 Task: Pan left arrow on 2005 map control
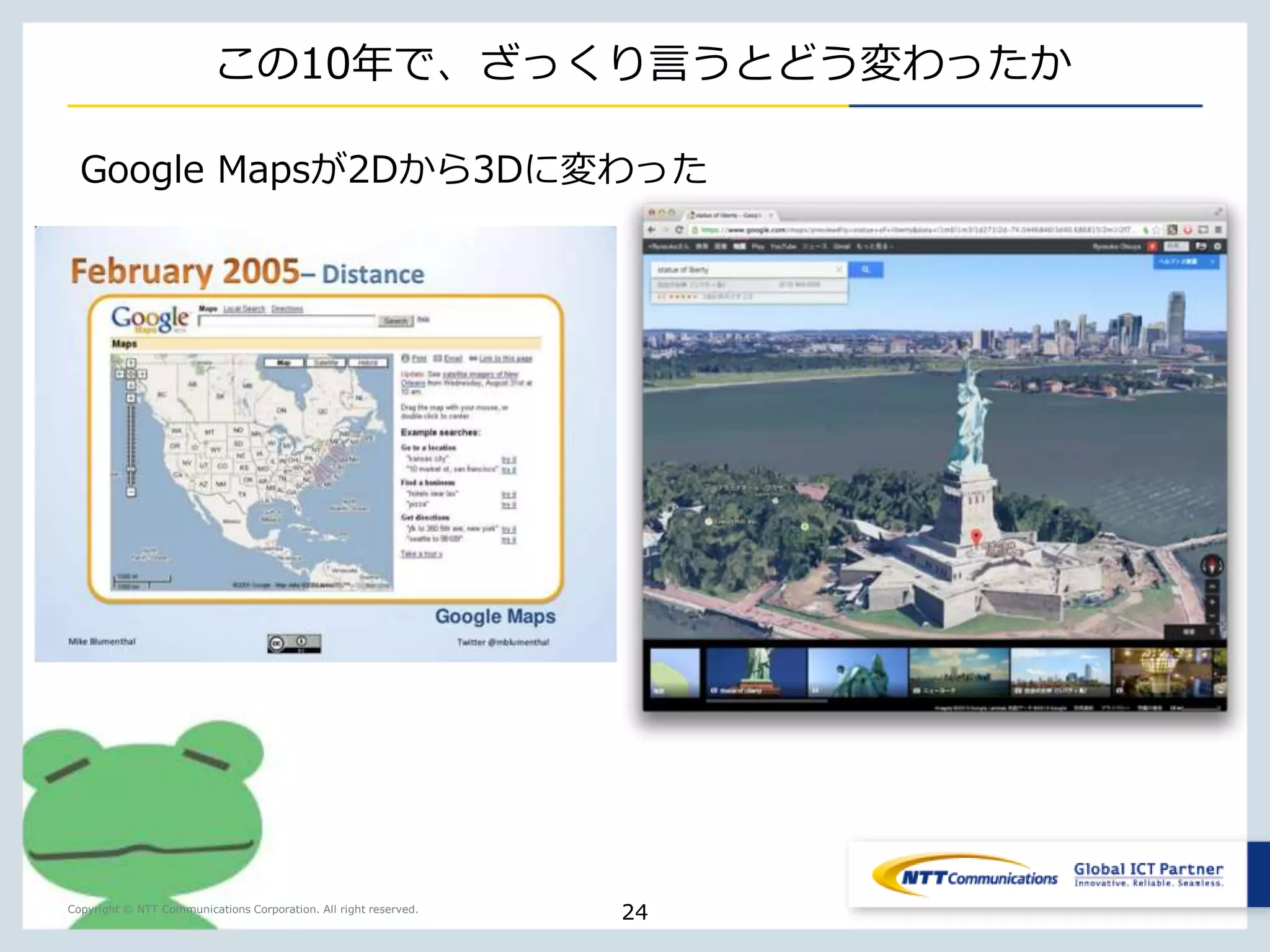tap(120, 374)
